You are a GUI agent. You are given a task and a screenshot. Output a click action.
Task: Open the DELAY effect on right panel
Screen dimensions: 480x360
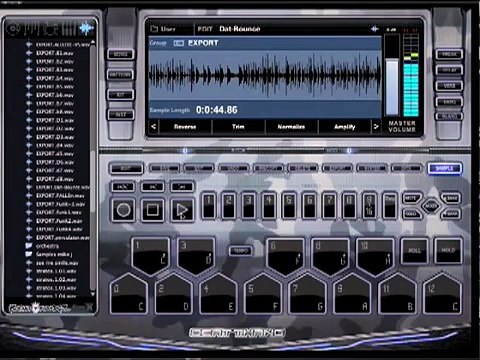tap(449, 70)
